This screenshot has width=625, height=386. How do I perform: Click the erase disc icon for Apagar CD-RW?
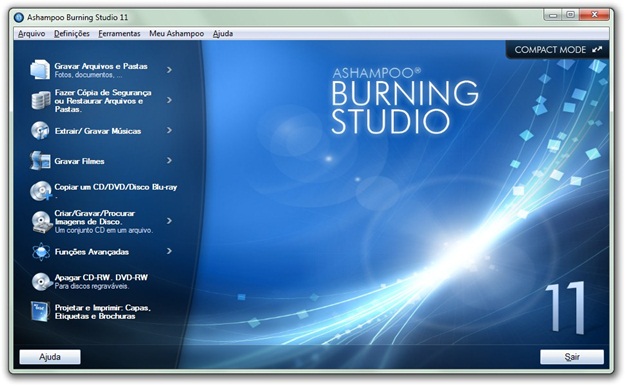pos(41,282)
